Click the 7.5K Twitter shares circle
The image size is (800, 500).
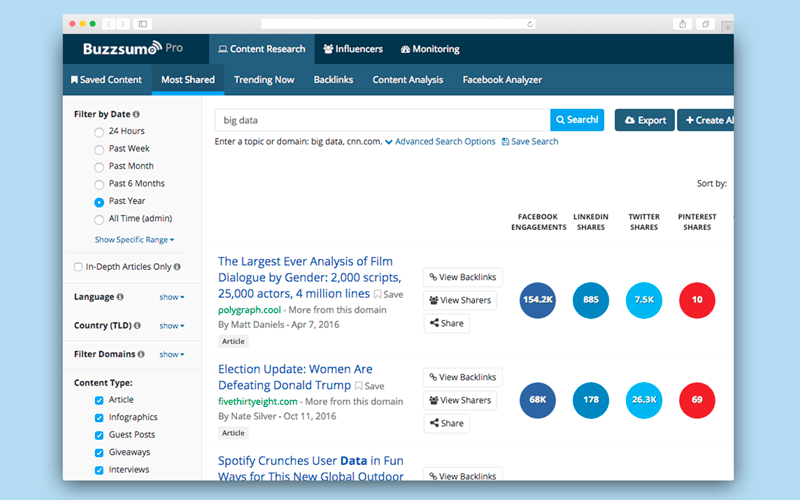(x=644, y=300)
